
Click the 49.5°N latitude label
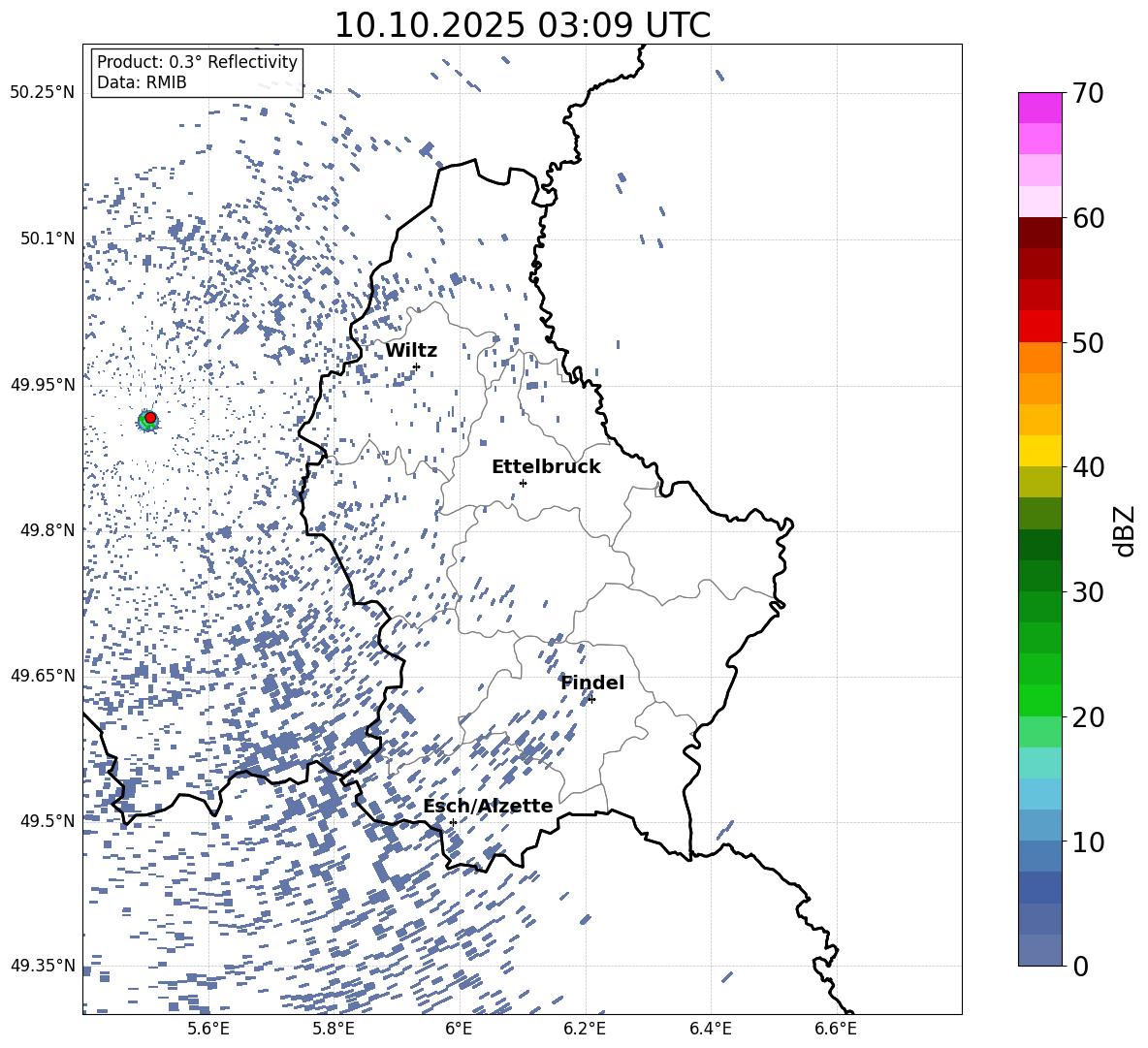point(48,821)
